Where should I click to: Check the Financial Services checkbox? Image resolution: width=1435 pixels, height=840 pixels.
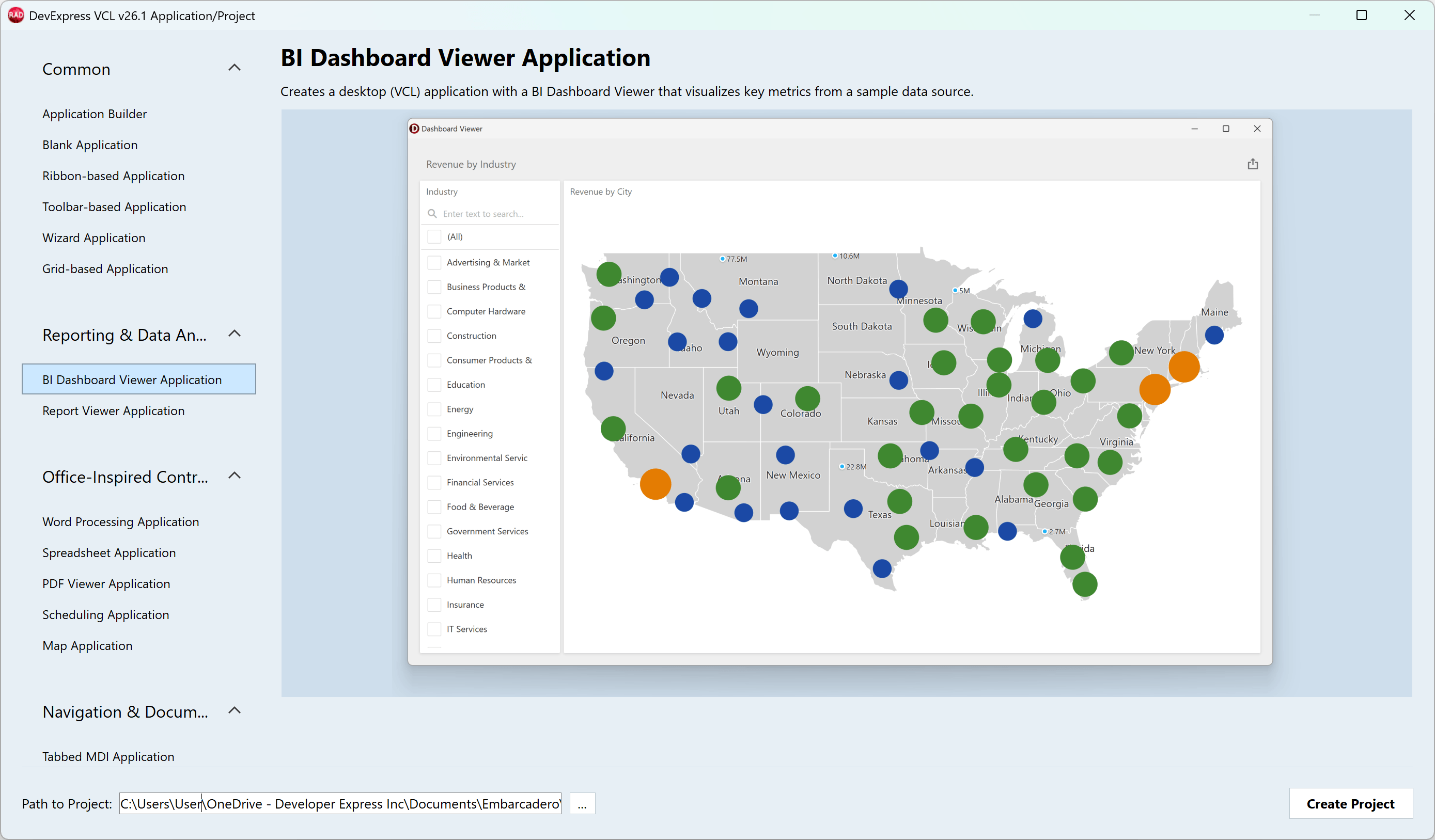434,483
